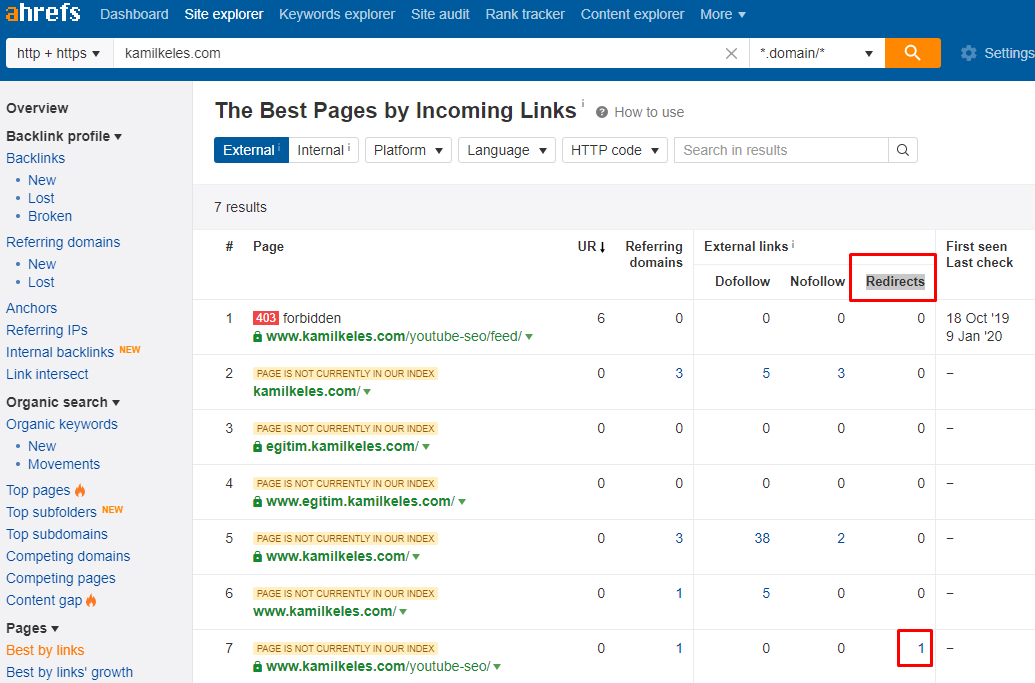Open Top subfolders in the sidebar
This screenshot has width=1035, height=683.
tap(51, 512)
